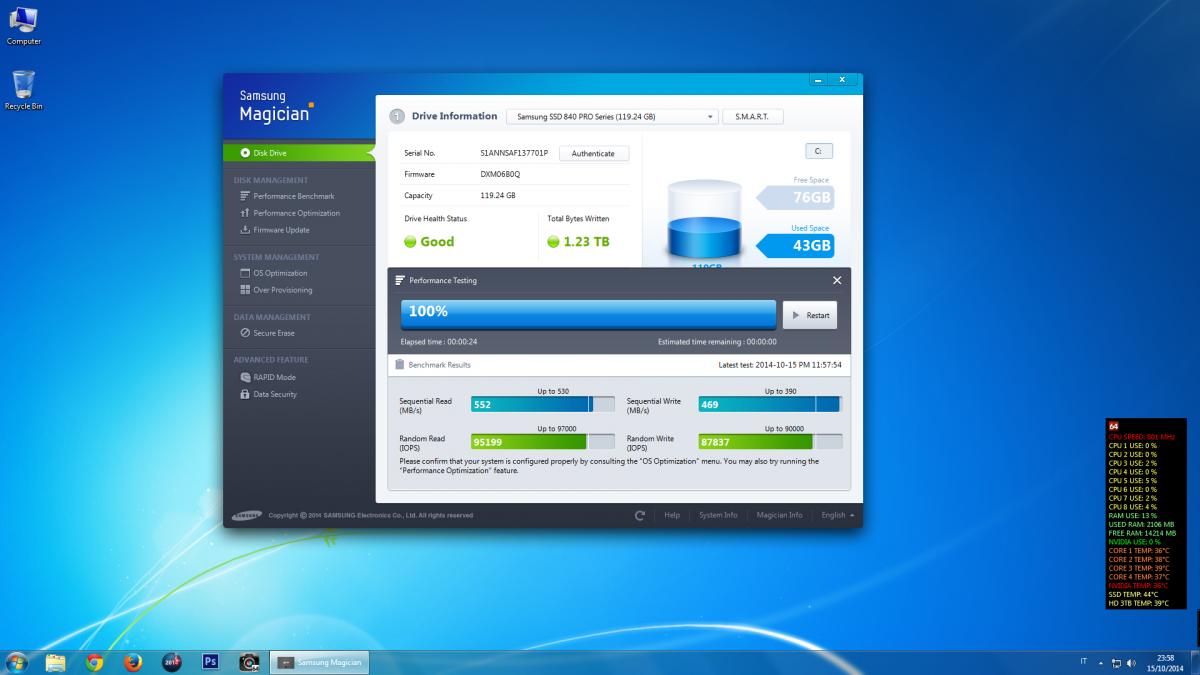
Task: Click the 100% benchmark progress bar
Action: (x=588, y=315)
